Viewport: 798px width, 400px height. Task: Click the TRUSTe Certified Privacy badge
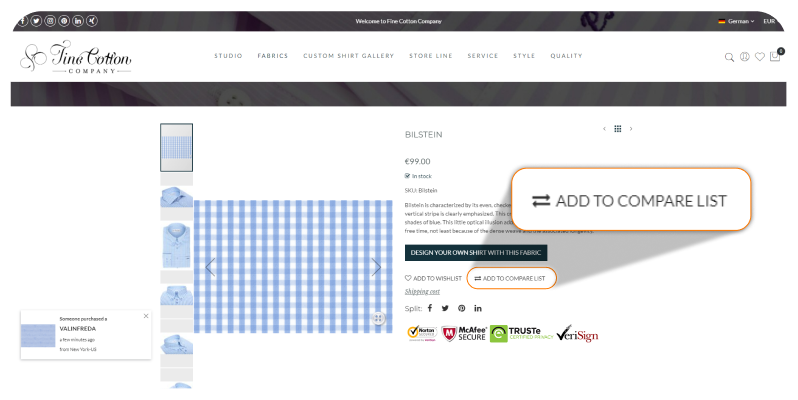[522, 333]
